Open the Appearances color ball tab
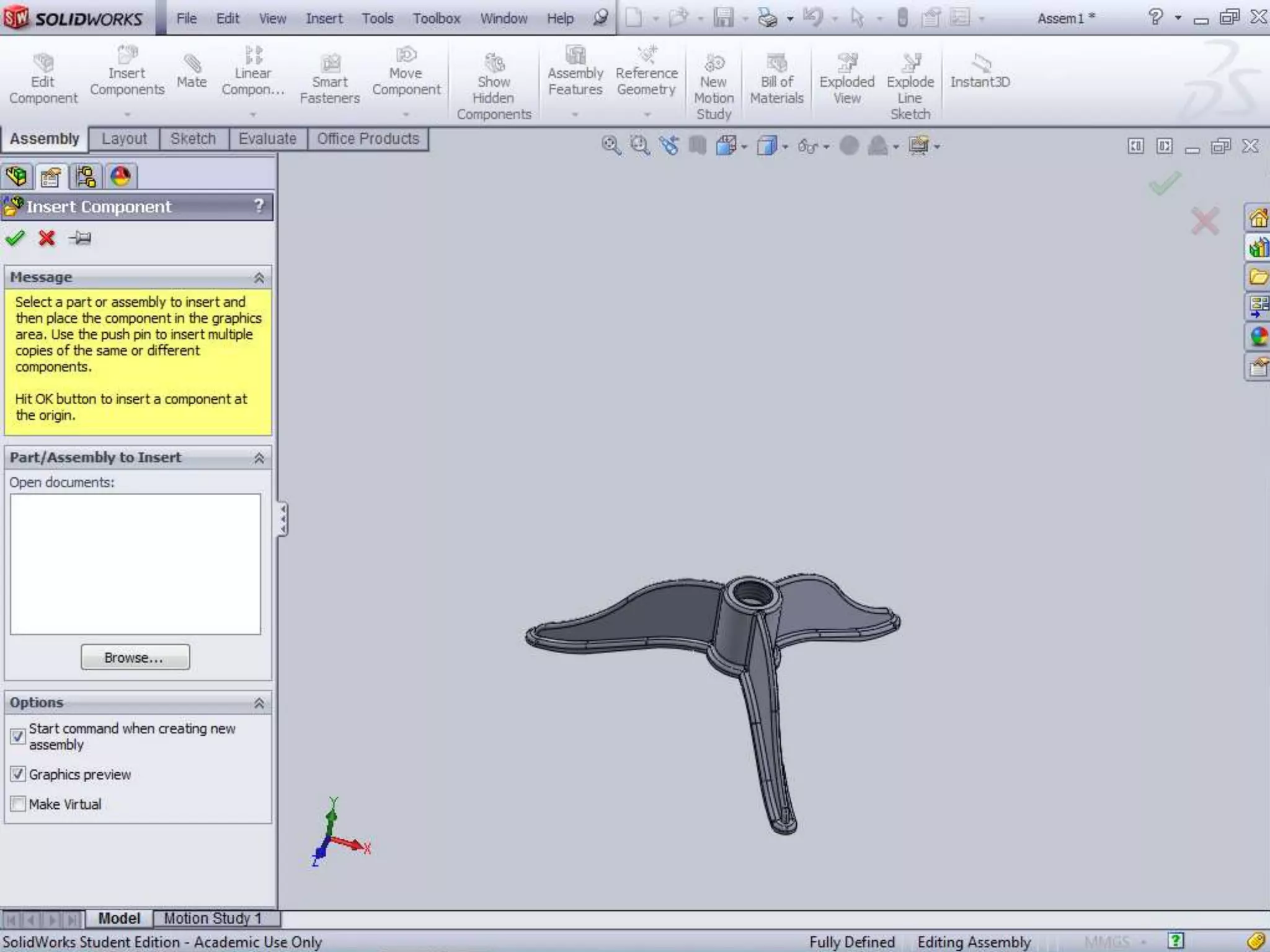The width and height of the screenshot is (1270, 952). tap(120, 177)
